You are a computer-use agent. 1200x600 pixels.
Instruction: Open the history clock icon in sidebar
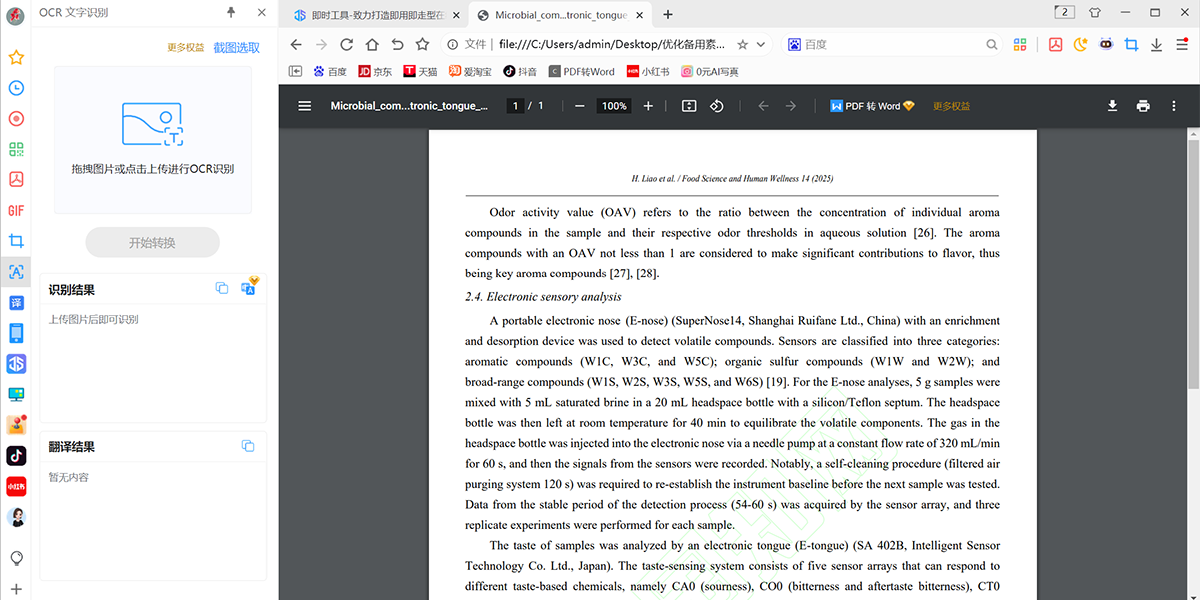(16, 88)
